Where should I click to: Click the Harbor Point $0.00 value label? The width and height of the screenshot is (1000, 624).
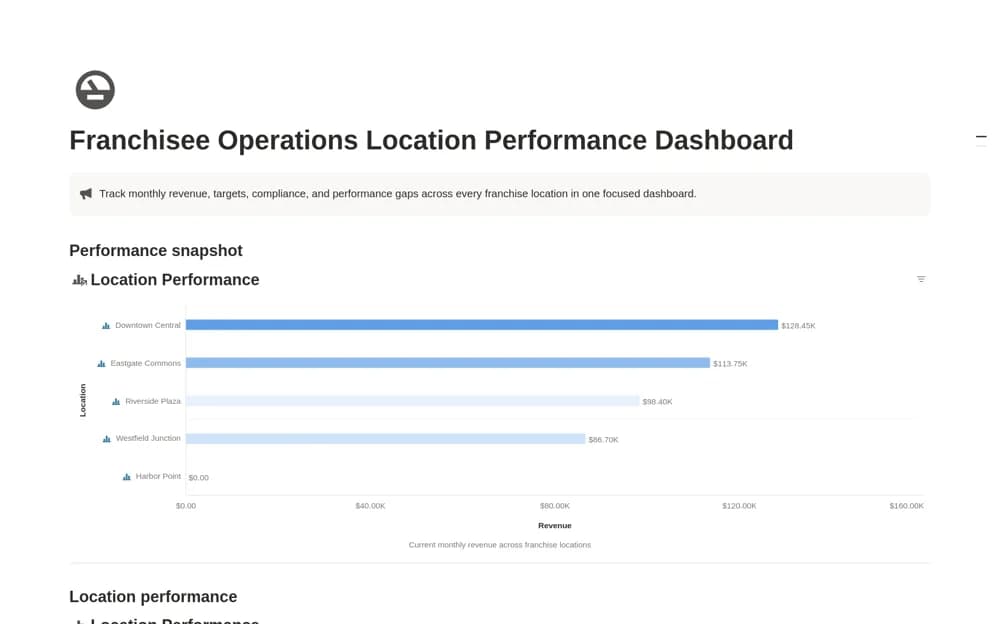[x=198, y=477]
